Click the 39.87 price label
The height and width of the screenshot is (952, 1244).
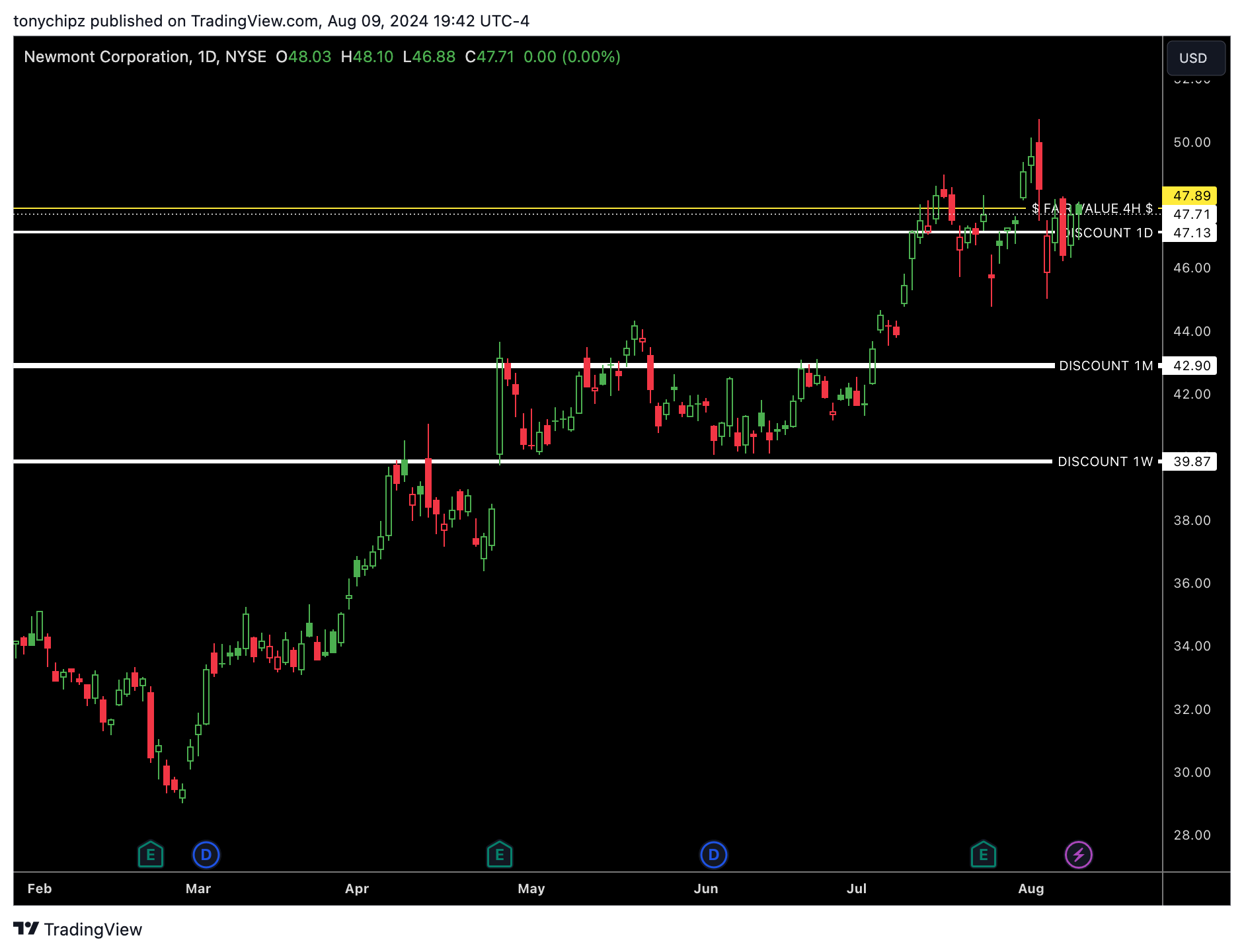coord(1190,461)
